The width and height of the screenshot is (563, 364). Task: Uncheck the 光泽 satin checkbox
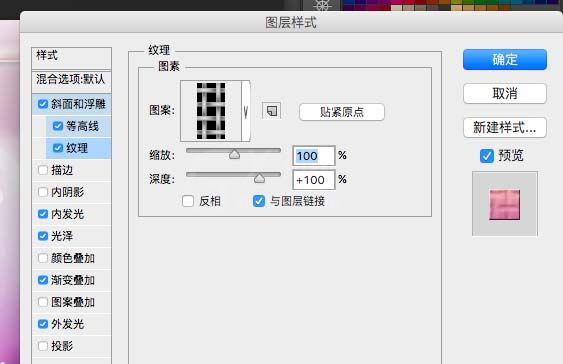point(43,236)
